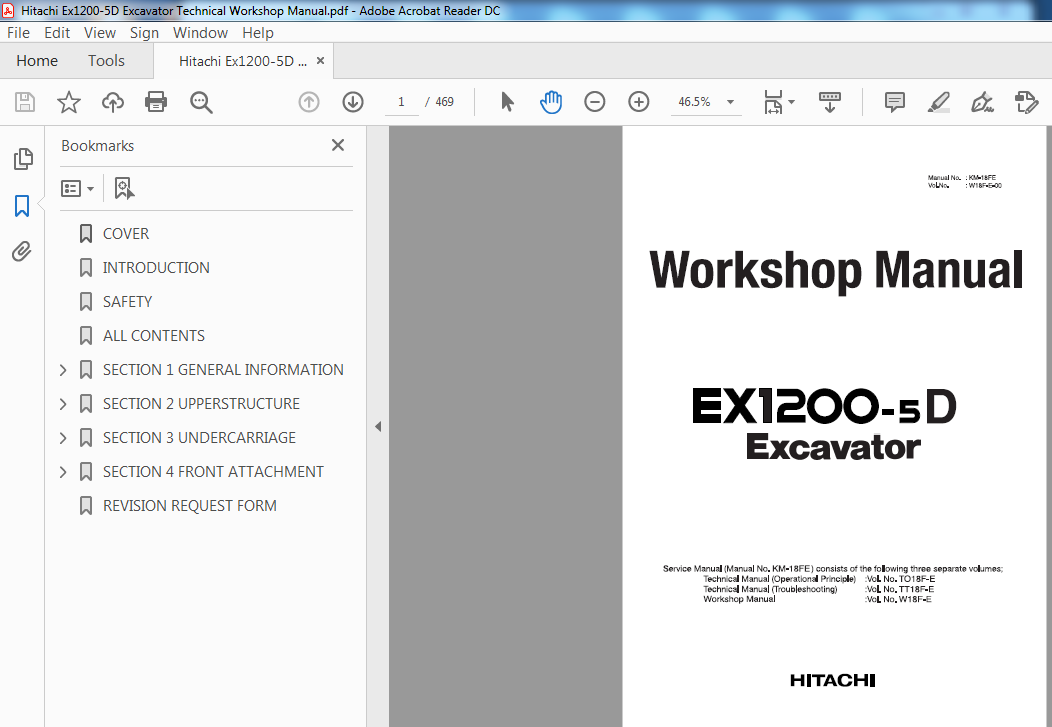This screenshot has height=727, width=1052.
Task: Click the fit page width icon
Action: (x=773, y=102)
